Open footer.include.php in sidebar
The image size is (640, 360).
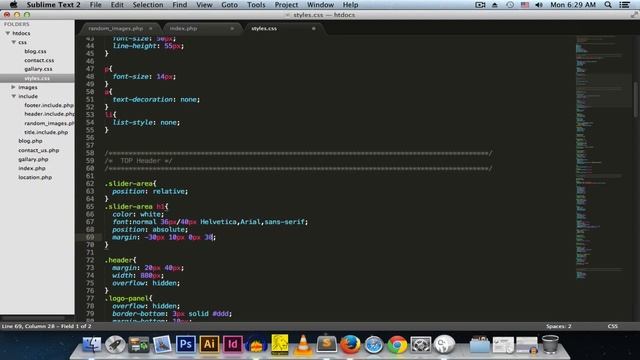pos(49,105)
